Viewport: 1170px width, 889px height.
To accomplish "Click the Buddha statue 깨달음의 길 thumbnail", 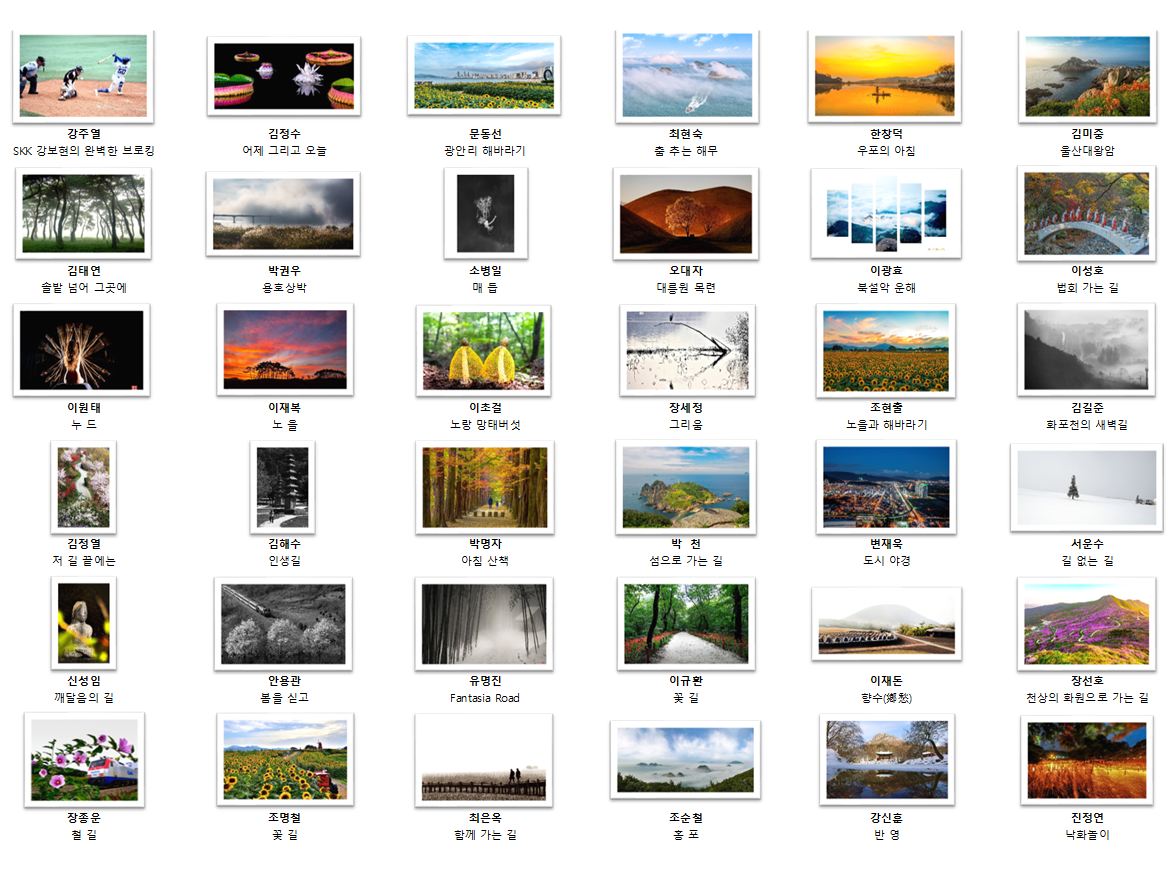I will 84,622.
